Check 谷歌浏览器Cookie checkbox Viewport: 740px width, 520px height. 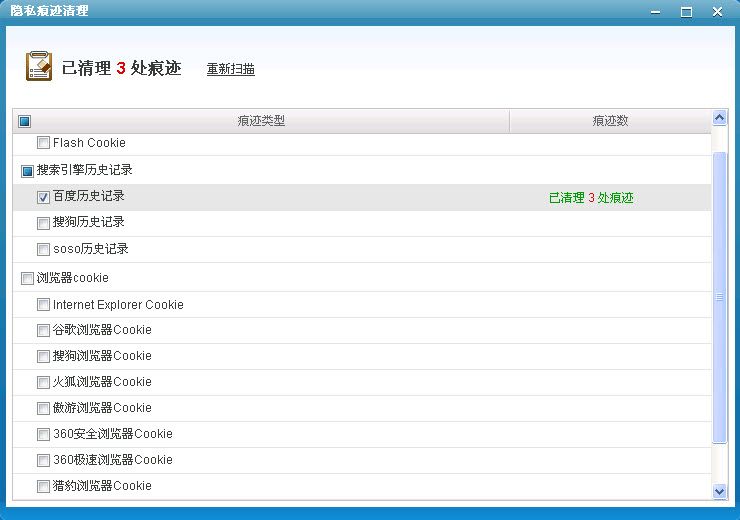(43, 331)
